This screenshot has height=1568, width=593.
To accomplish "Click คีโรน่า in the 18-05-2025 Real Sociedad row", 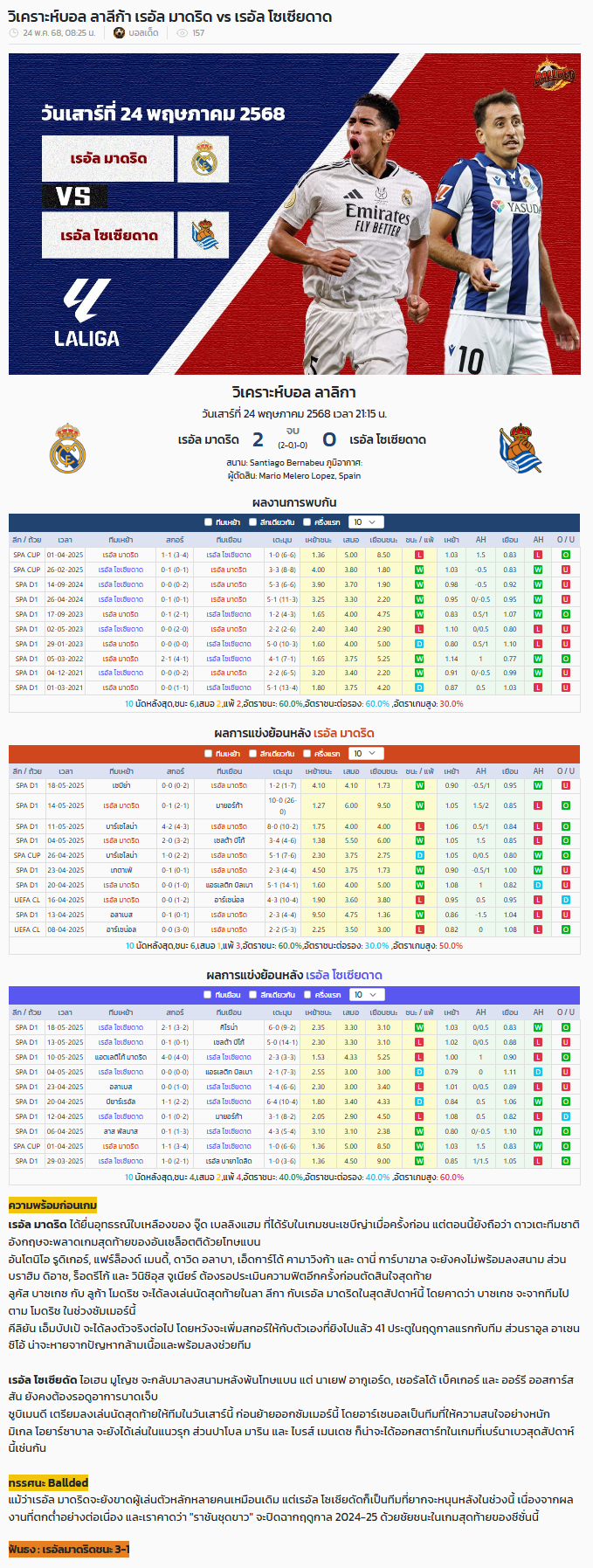I will click(229, 1027).
